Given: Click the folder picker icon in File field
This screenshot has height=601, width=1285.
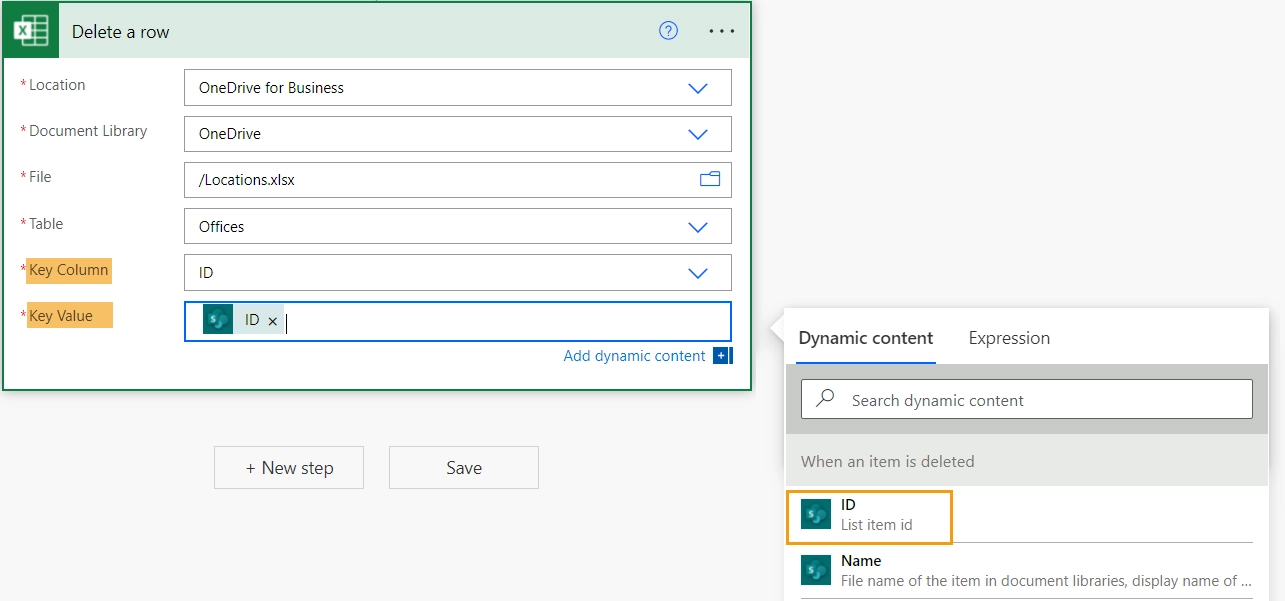Looking at the screenshot, I should (710, 179).
